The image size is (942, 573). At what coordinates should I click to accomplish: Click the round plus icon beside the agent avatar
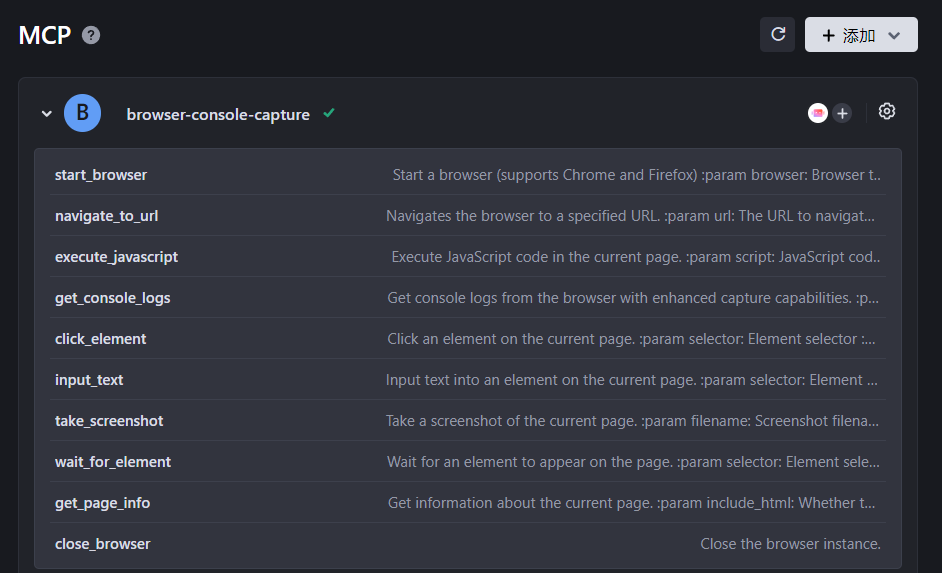tap(842, 114)
